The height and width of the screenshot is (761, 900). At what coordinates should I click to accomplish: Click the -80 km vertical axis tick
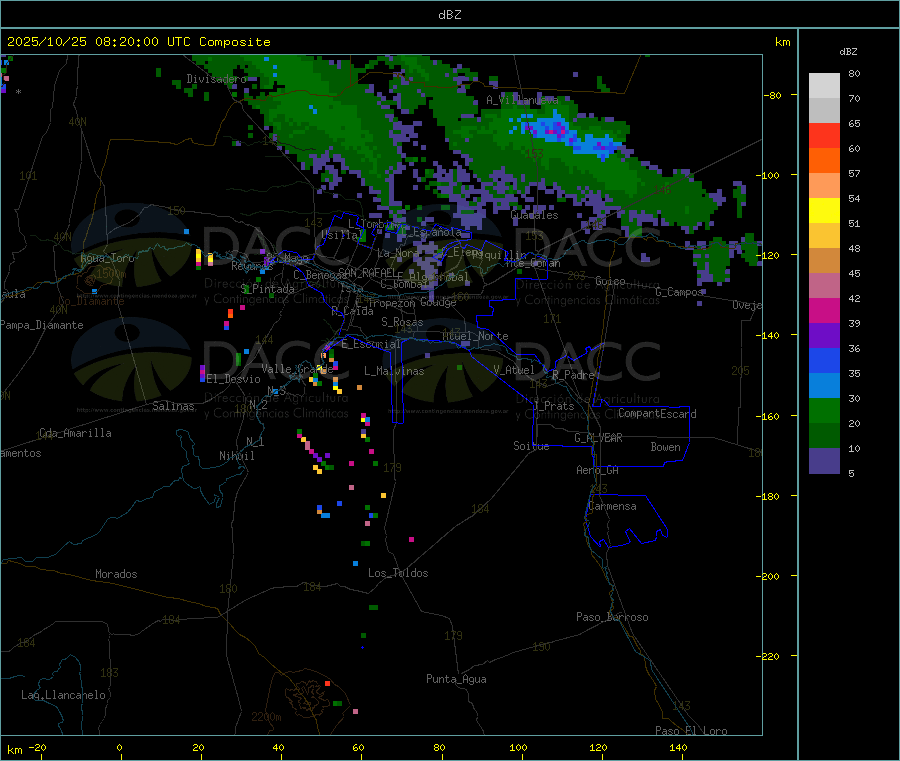click(773, 95)
